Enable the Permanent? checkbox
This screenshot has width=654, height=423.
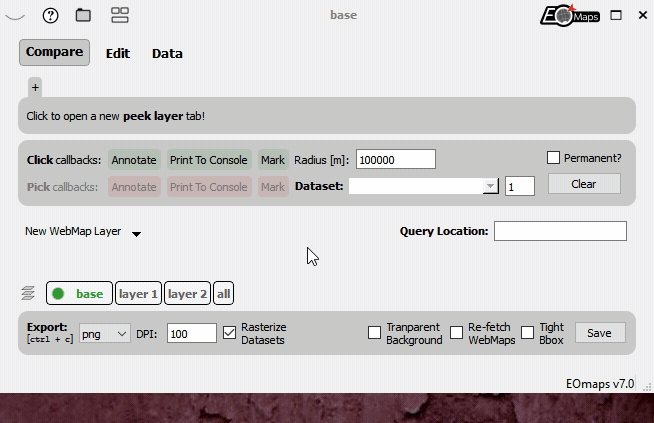(553, 158)
